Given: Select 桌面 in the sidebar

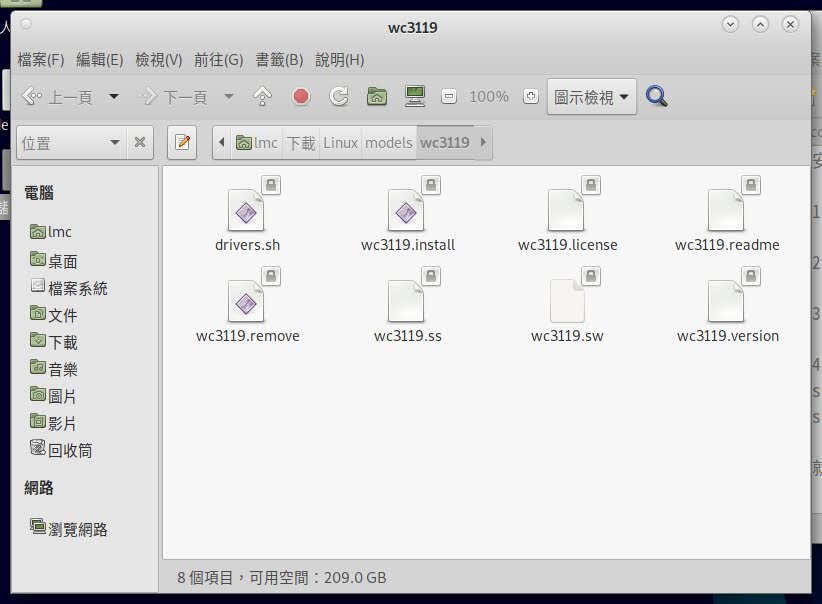Looking at the screenshot, I should tap(53, 261).
